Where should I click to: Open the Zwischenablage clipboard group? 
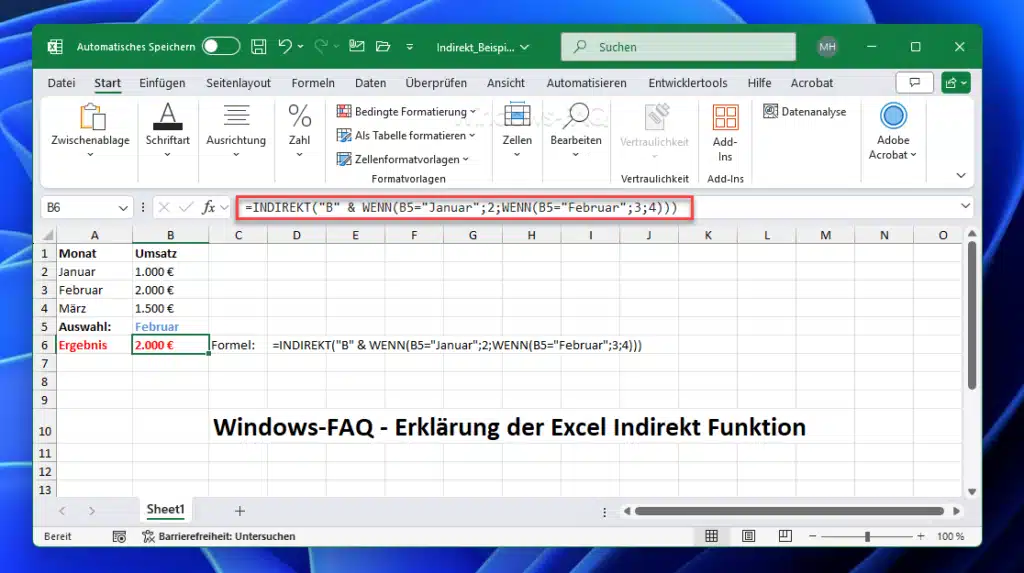pyautogui.click(x=91, y=131)
